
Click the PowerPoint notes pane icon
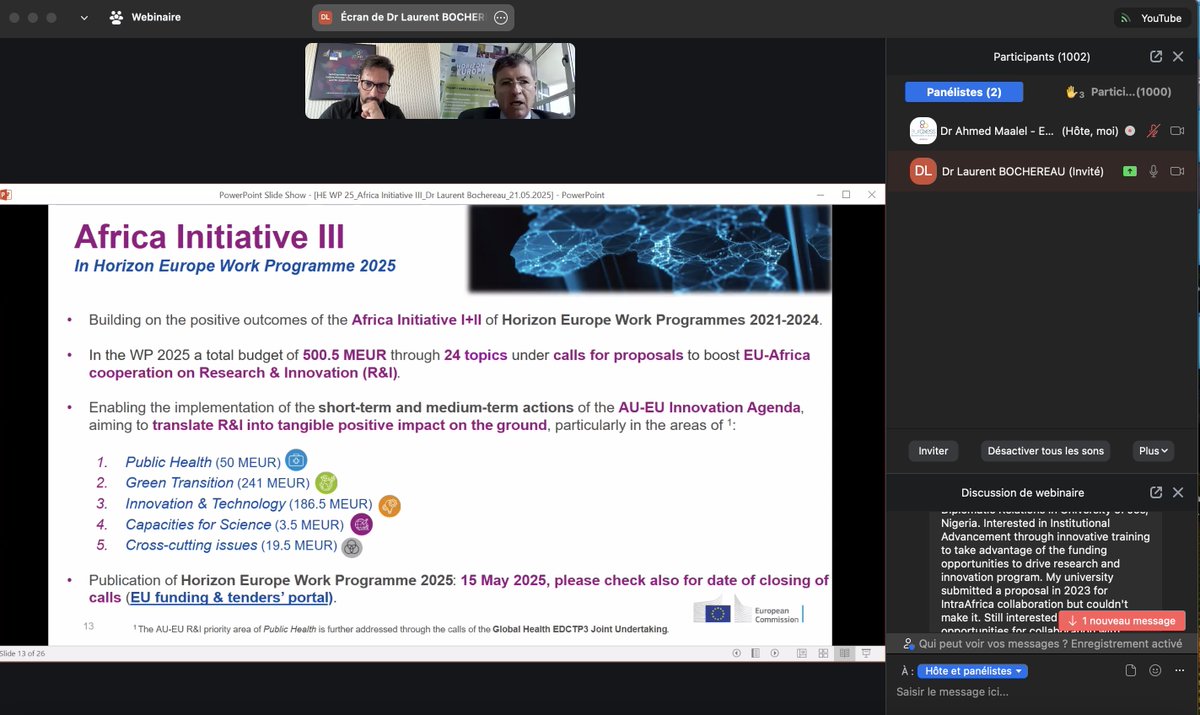pyautogui.click(x=755, y=653)
